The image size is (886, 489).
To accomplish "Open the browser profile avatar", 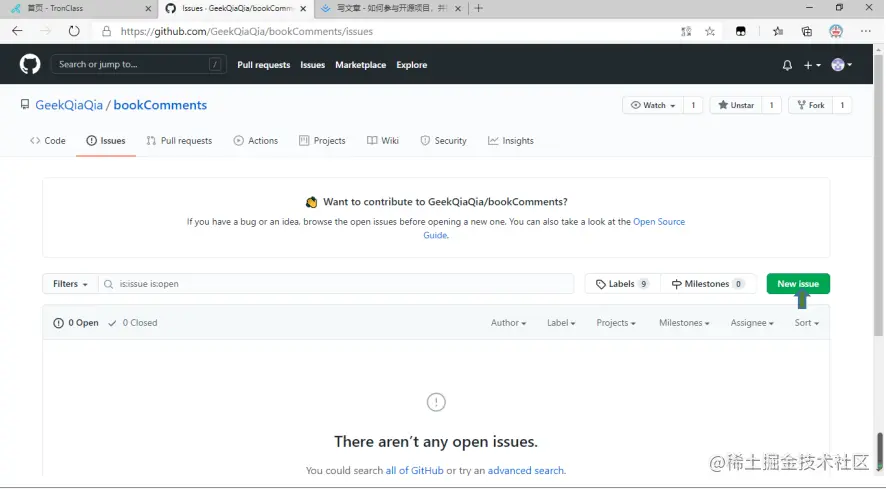I will click(x=836, y=32).
